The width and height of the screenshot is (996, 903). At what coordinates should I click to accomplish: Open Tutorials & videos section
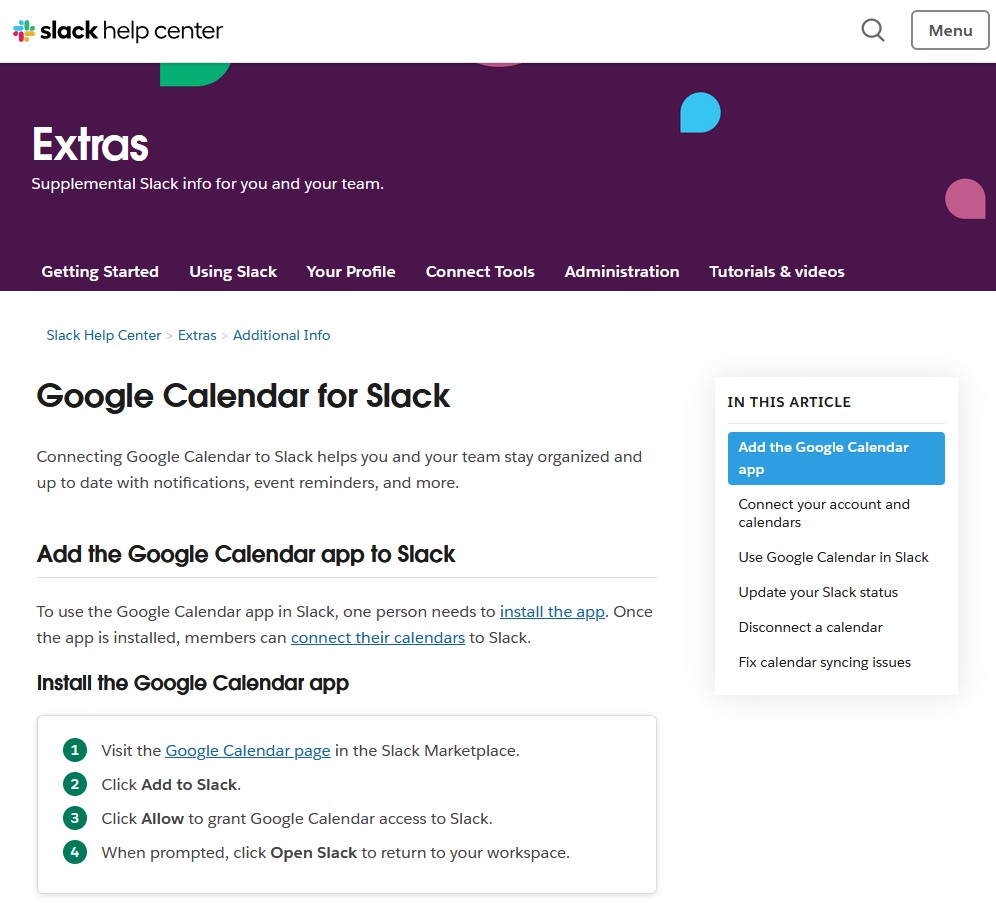point(776,272)
